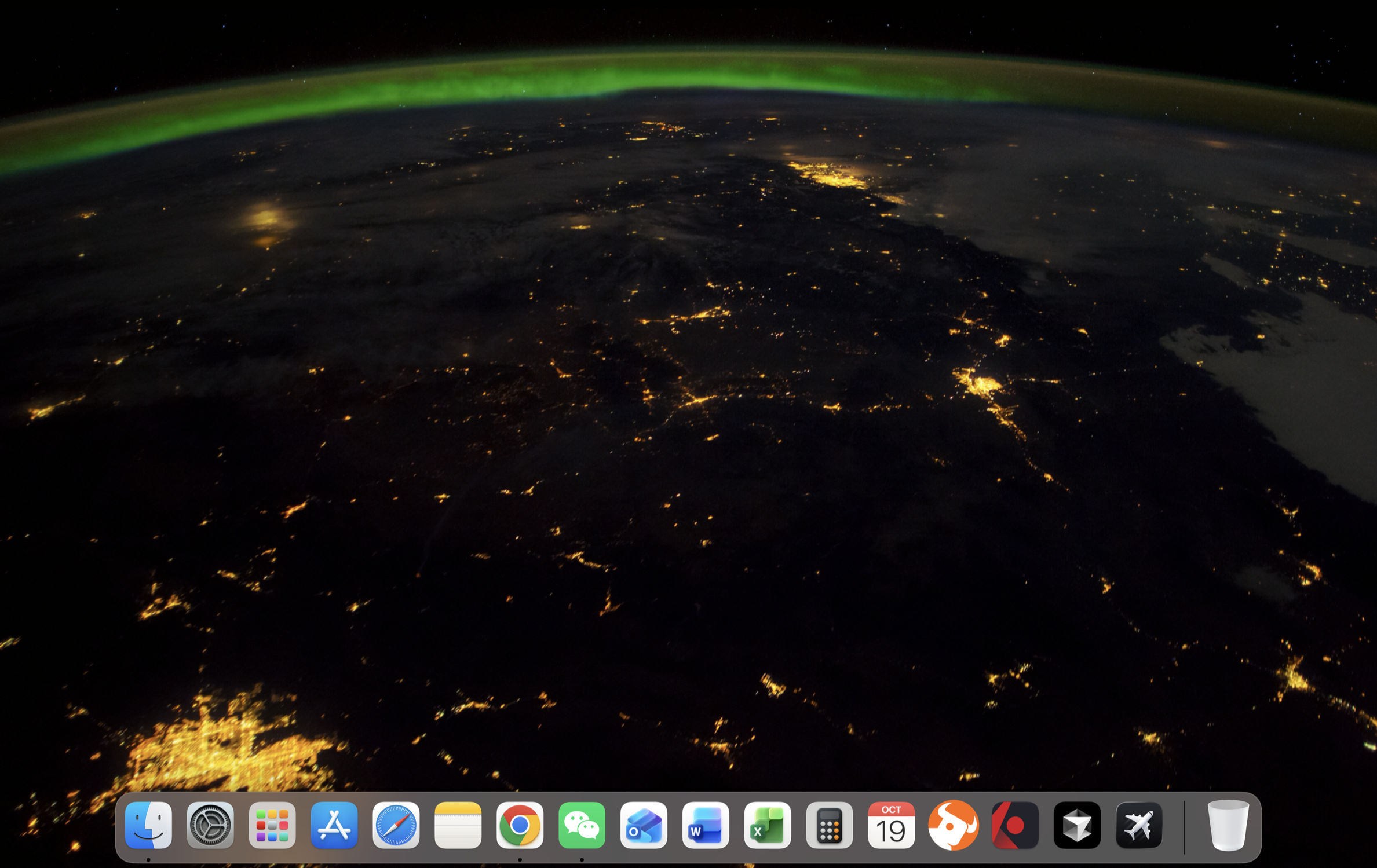Image resolution: width=1377 pixels, height=868 pixels.
Task: Open the airplane icon app
Action: click(1139, 825)
